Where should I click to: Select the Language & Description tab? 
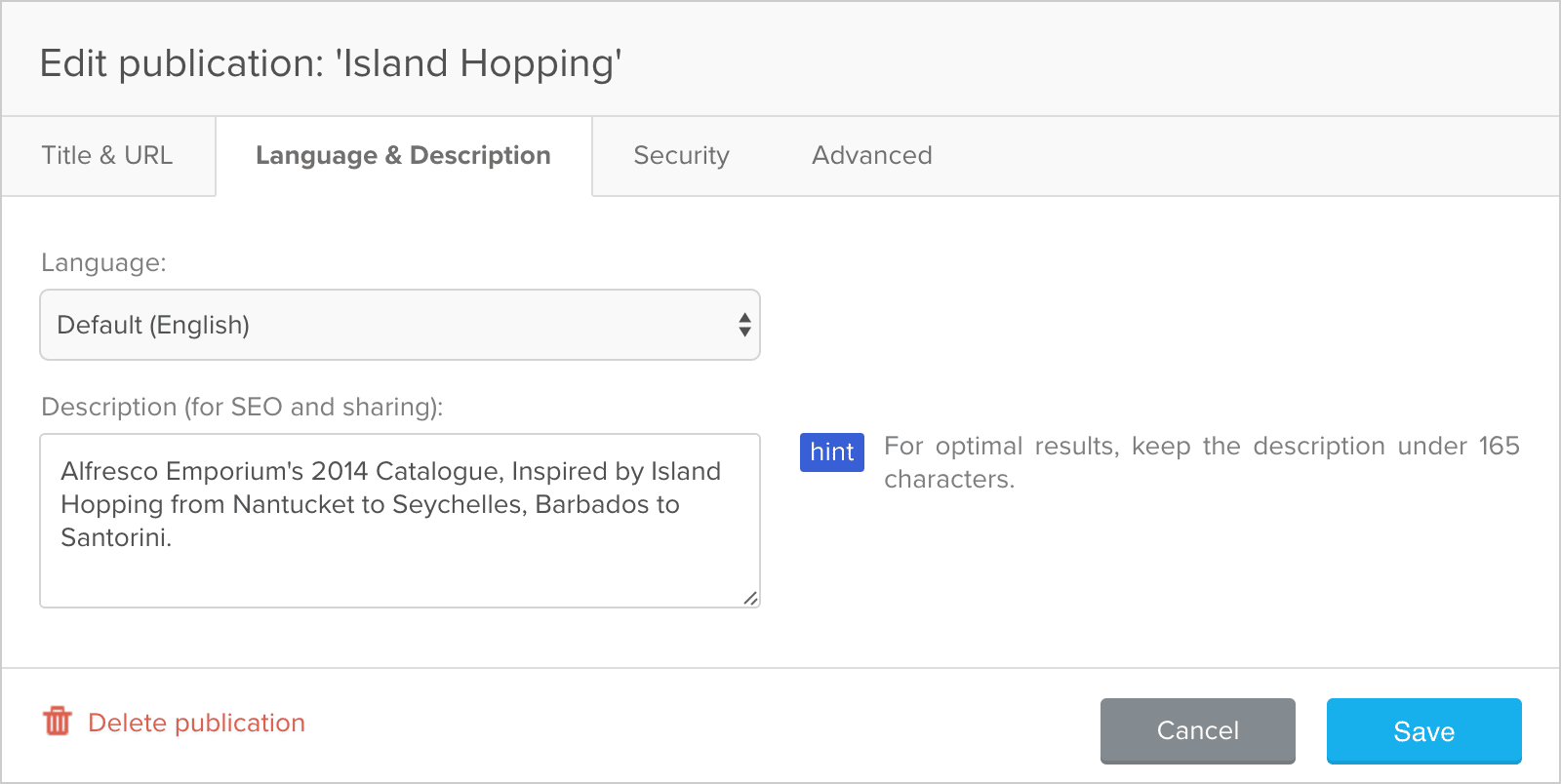pyautogui.click(x=403, y=156)
